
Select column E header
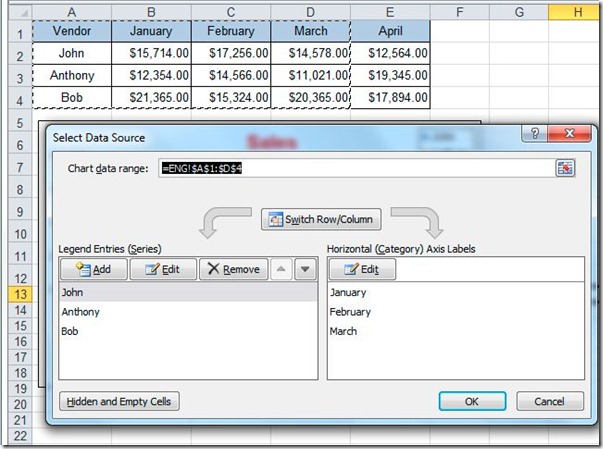[390, 12]
